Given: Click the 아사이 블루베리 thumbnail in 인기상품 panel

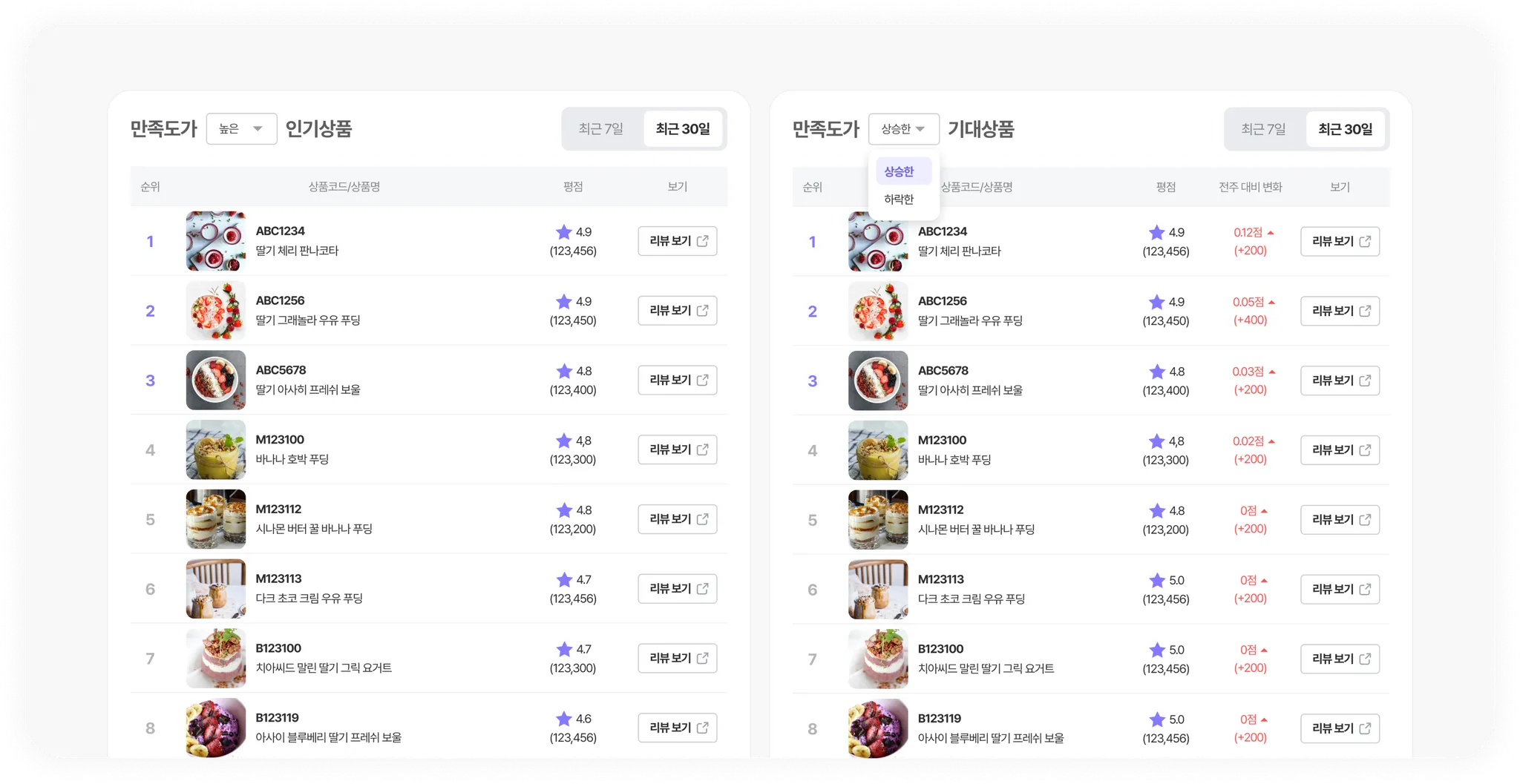Looking at the screenshot, I should (x=216, y=728).
